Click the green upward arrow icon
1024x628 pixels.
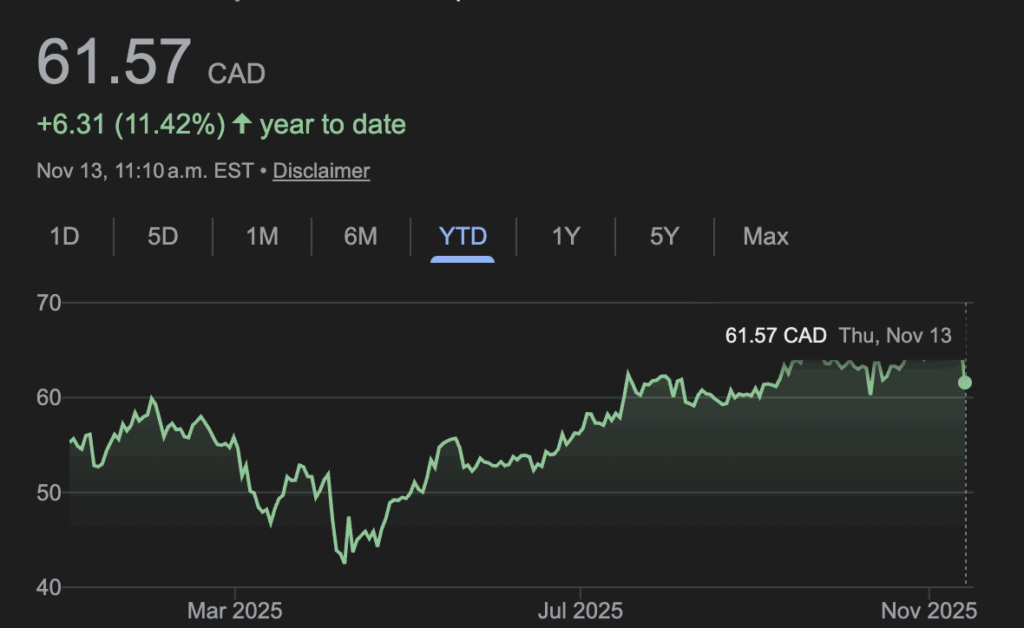[242, 125]
